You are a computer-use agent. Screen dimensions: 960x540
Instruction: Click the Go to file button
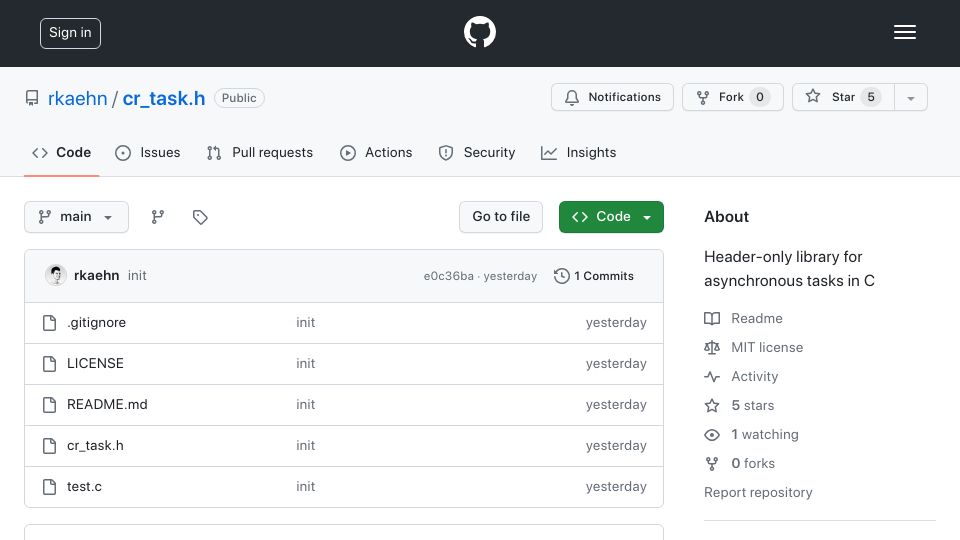(501, 217)
